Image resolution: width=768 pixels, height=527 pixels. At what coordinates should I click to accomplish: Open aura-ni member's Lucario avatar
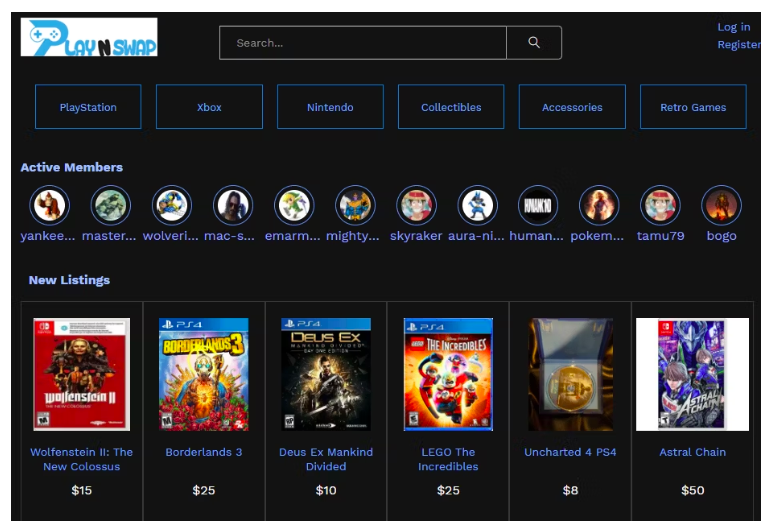(x=478, y=205)
